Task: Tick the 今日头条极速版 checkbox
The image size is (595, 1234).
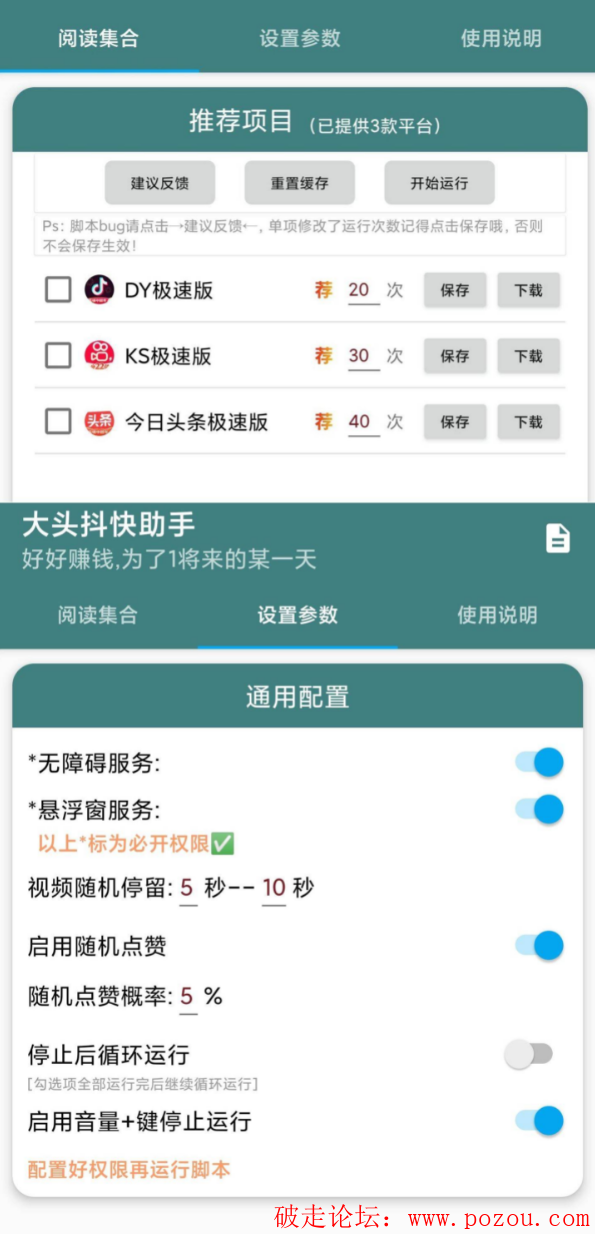Action: 58,421
